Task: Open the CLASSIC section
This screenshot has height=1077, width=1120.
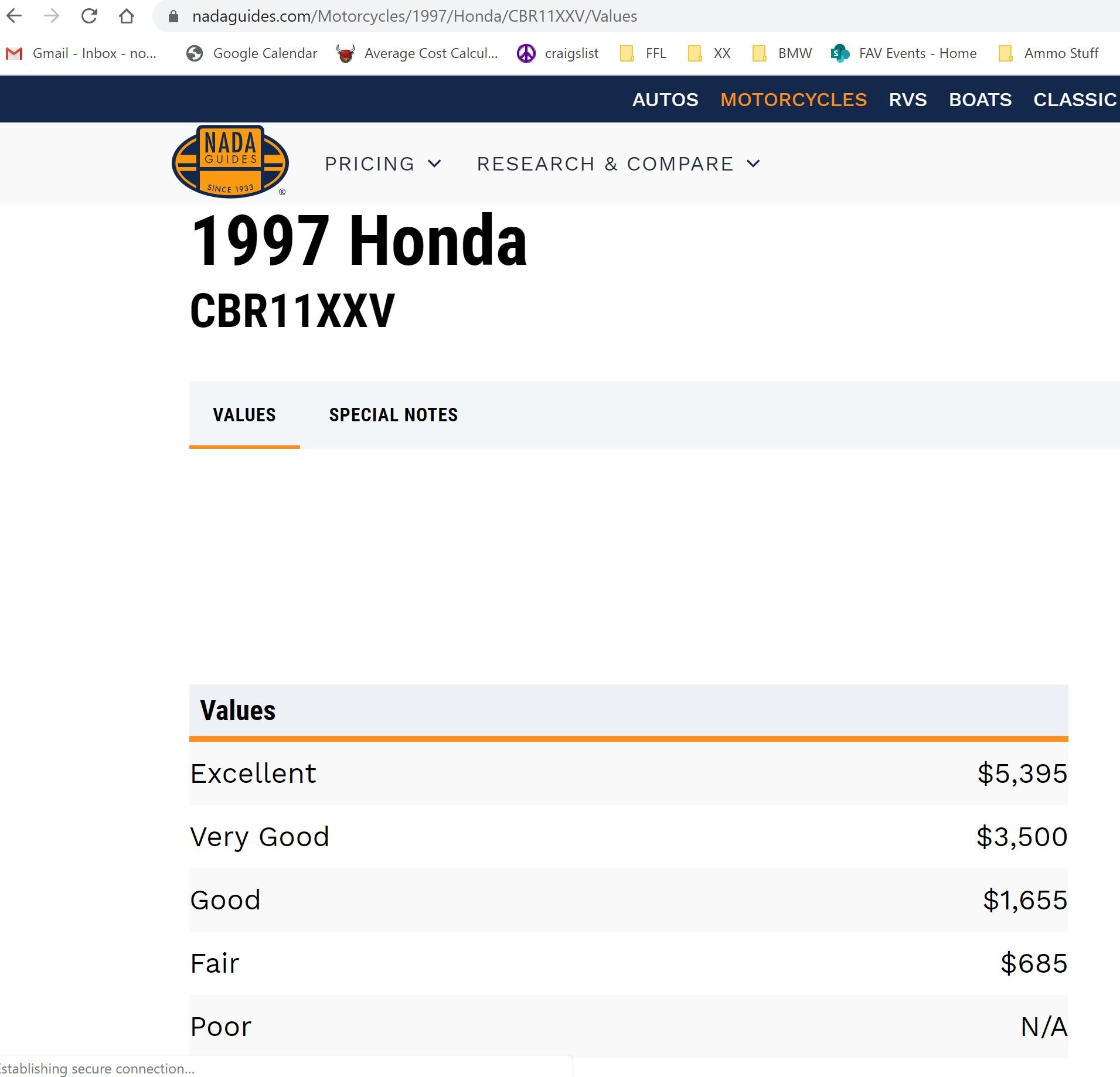Action: tap(1075, 100)
